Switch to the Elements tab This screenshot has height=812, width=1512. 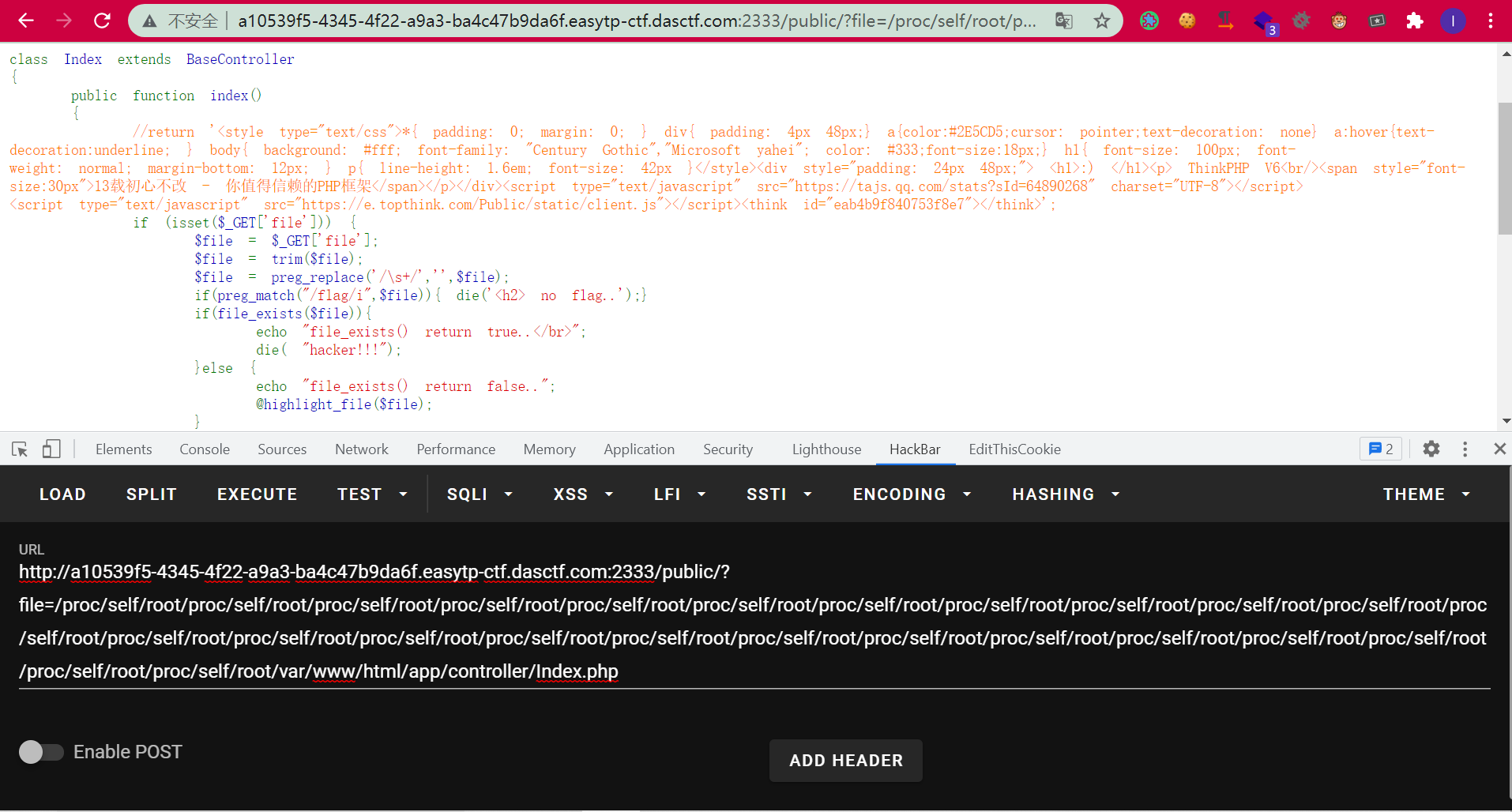(123, 449)
